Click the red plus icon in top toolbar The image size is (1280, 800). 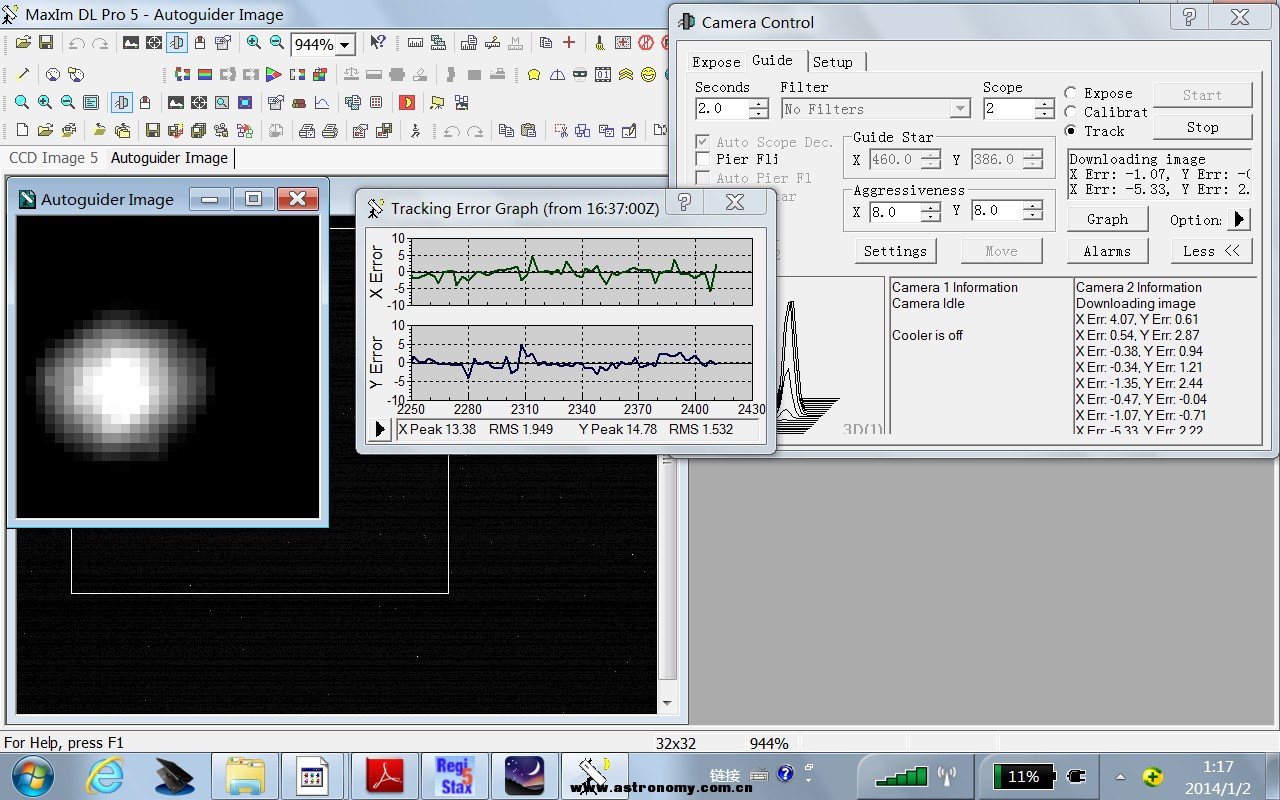click(569, 43)
